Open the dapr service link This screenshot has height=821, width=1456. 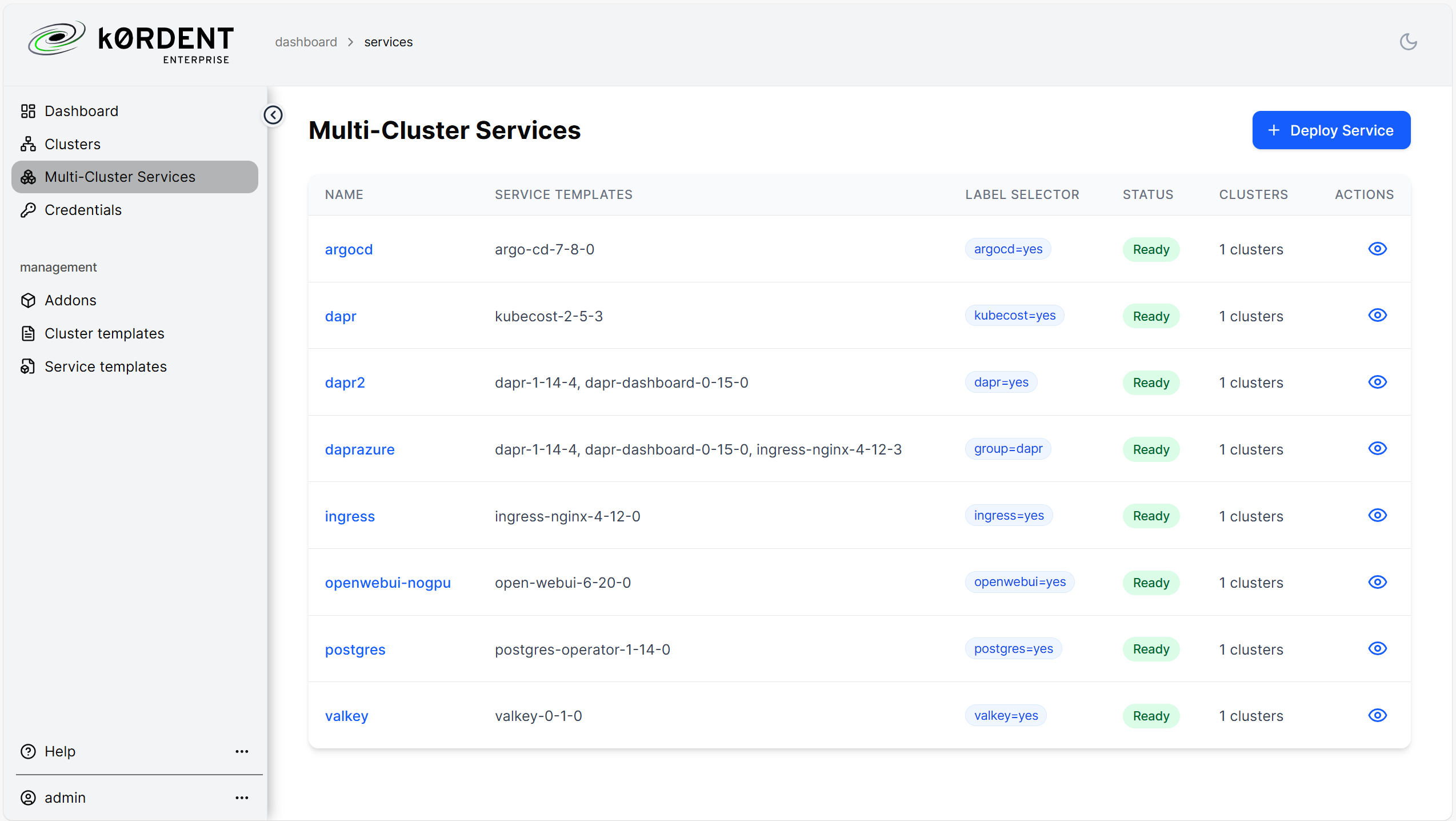(341, 316)
